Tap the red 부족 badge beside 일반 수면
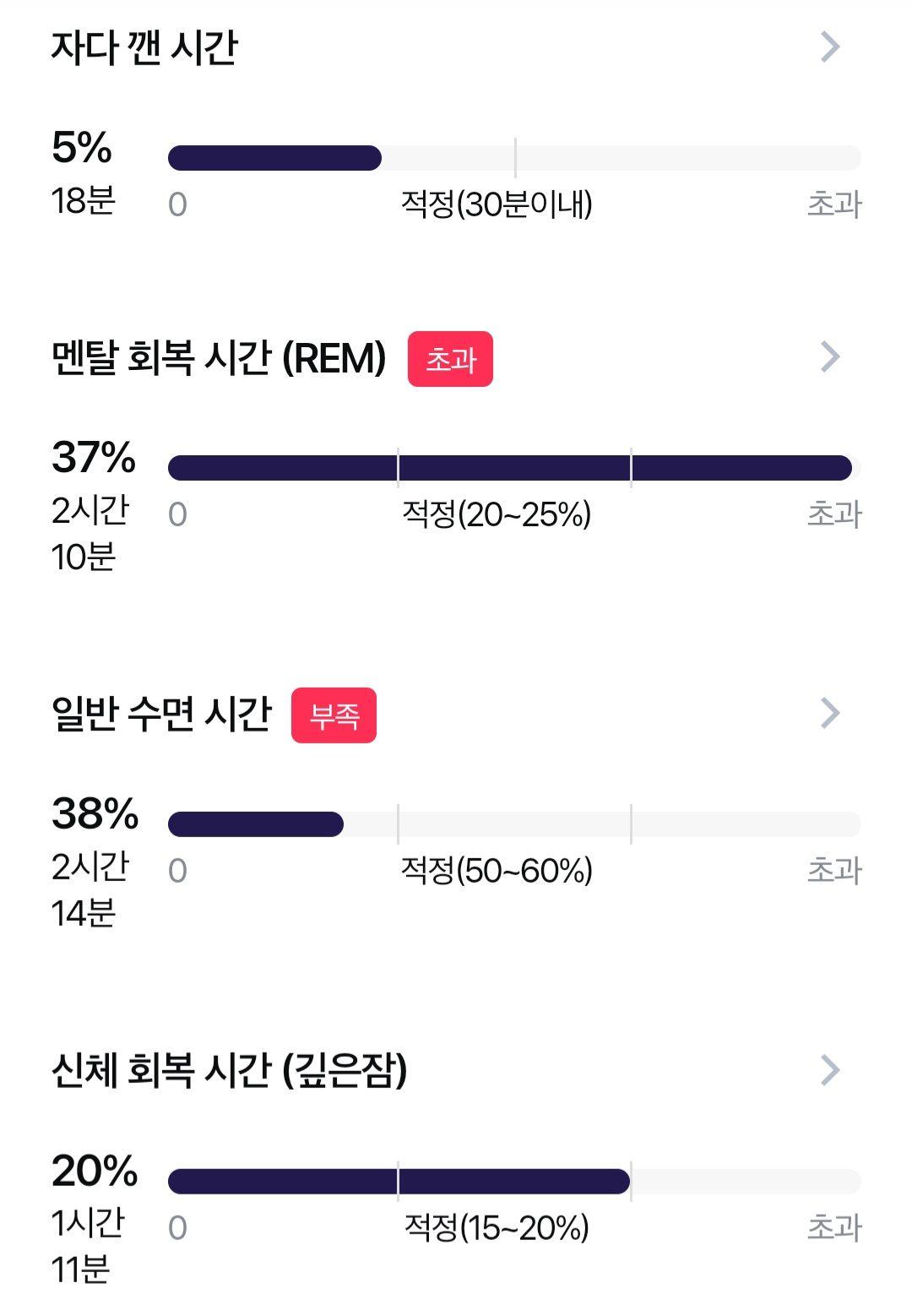The width and height of the screenshot is (912, 1316). [x=334, y=715]
